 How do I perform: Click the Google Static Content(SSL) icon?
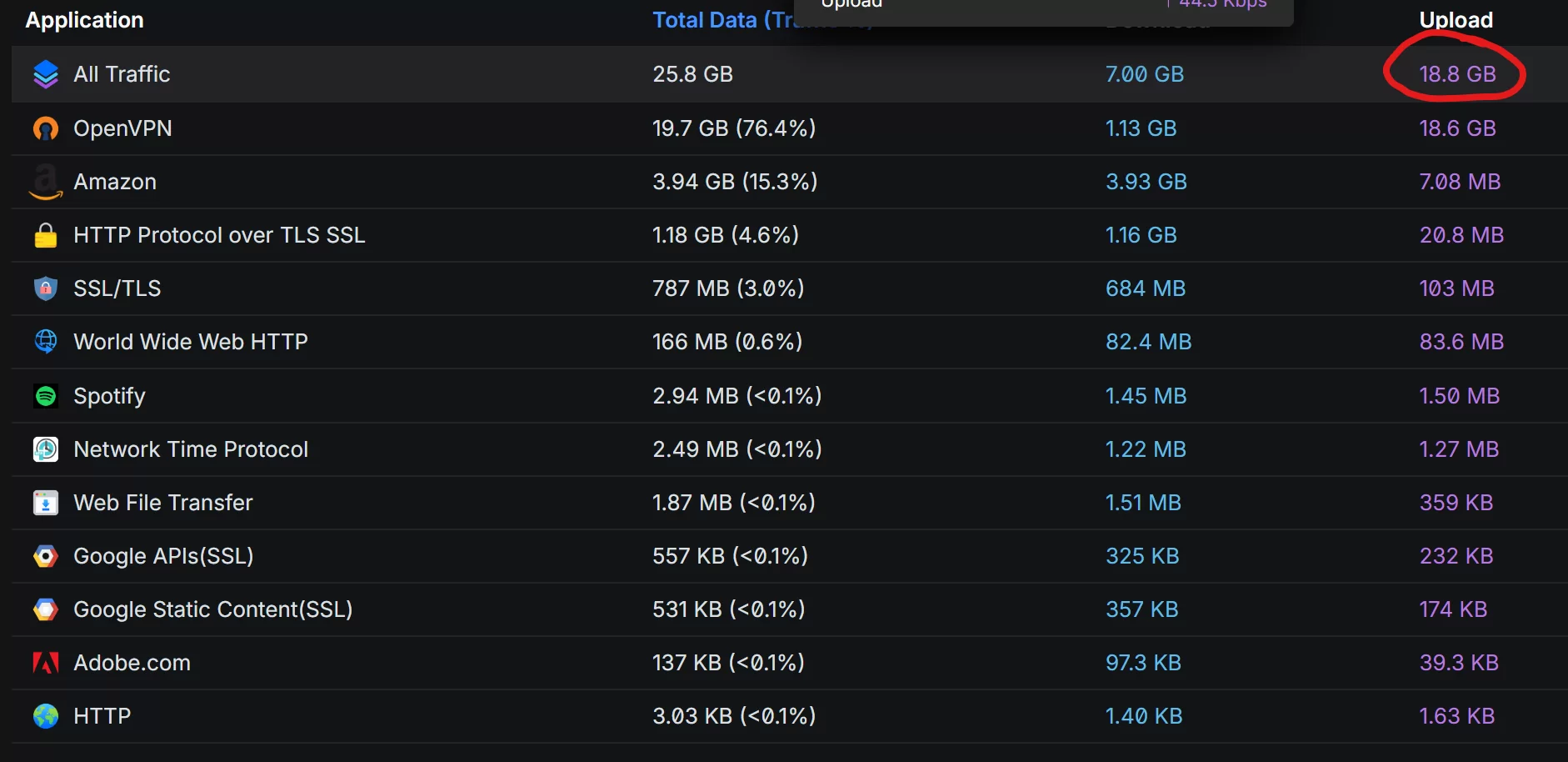click(x=46, y=609)
